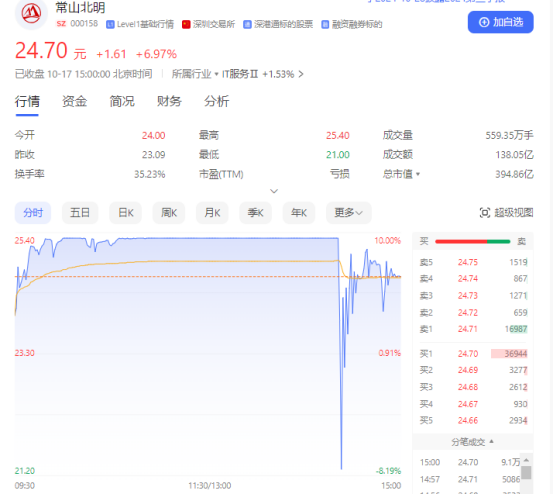Select the 日K chart view

(125, 213)
